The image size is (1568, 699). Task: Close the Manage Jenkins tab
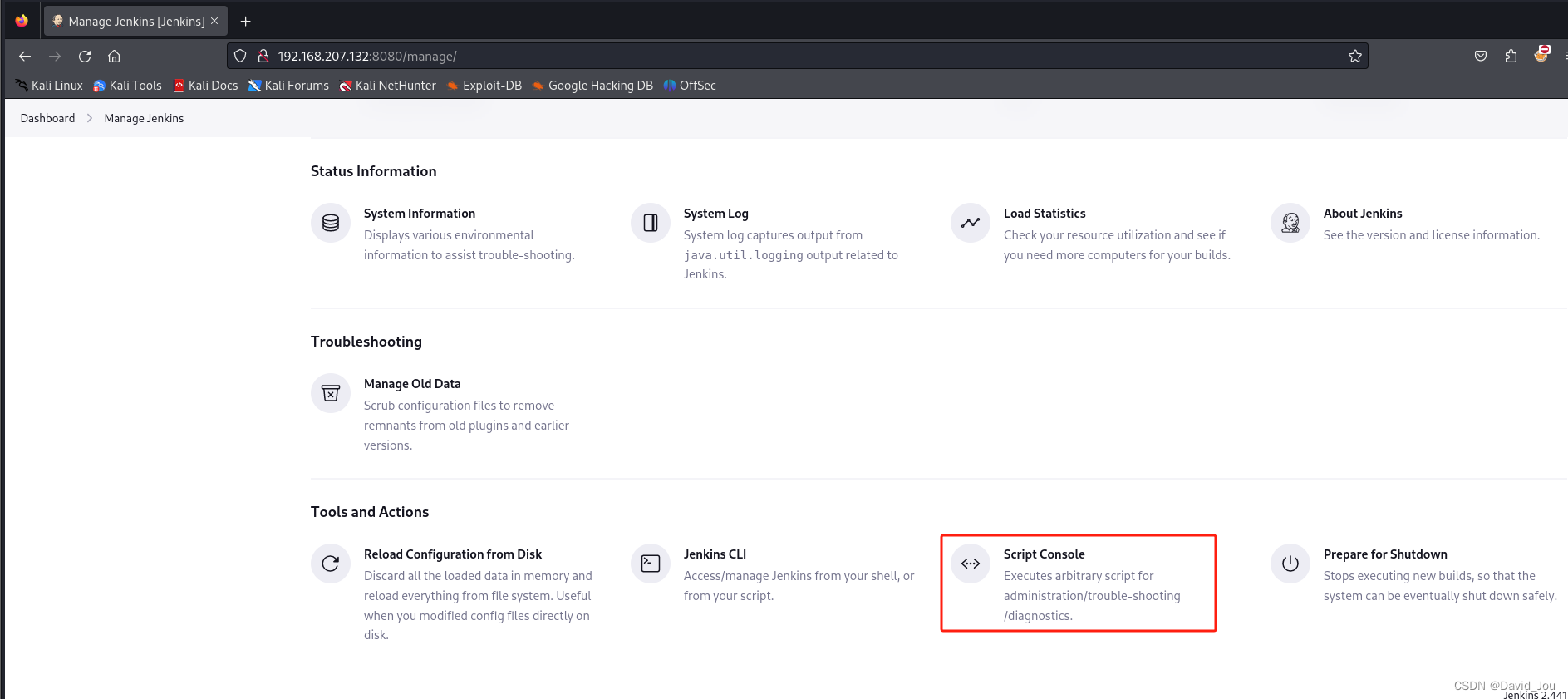214,22
